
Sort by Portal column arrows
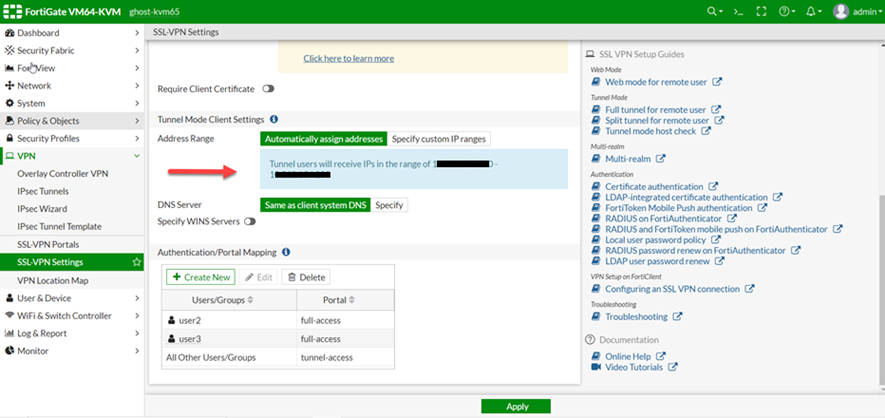coord(352,300)
